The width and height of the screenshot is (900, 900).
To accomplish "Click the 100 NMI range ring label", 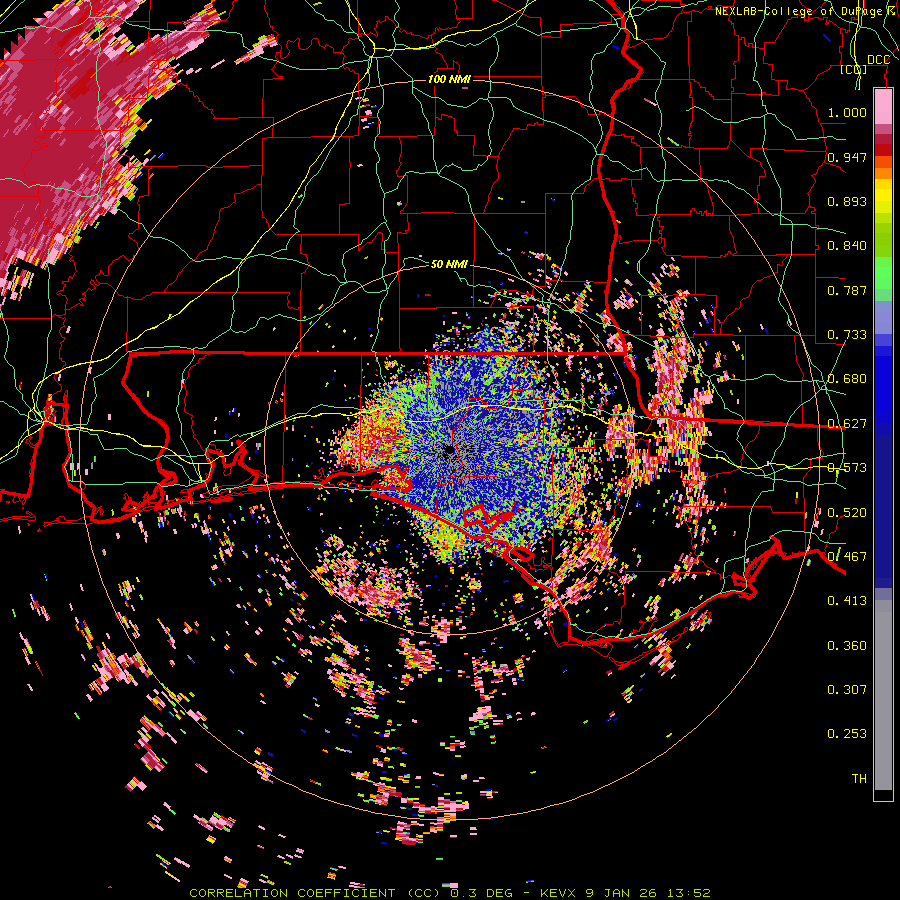I will coord(449,79).
